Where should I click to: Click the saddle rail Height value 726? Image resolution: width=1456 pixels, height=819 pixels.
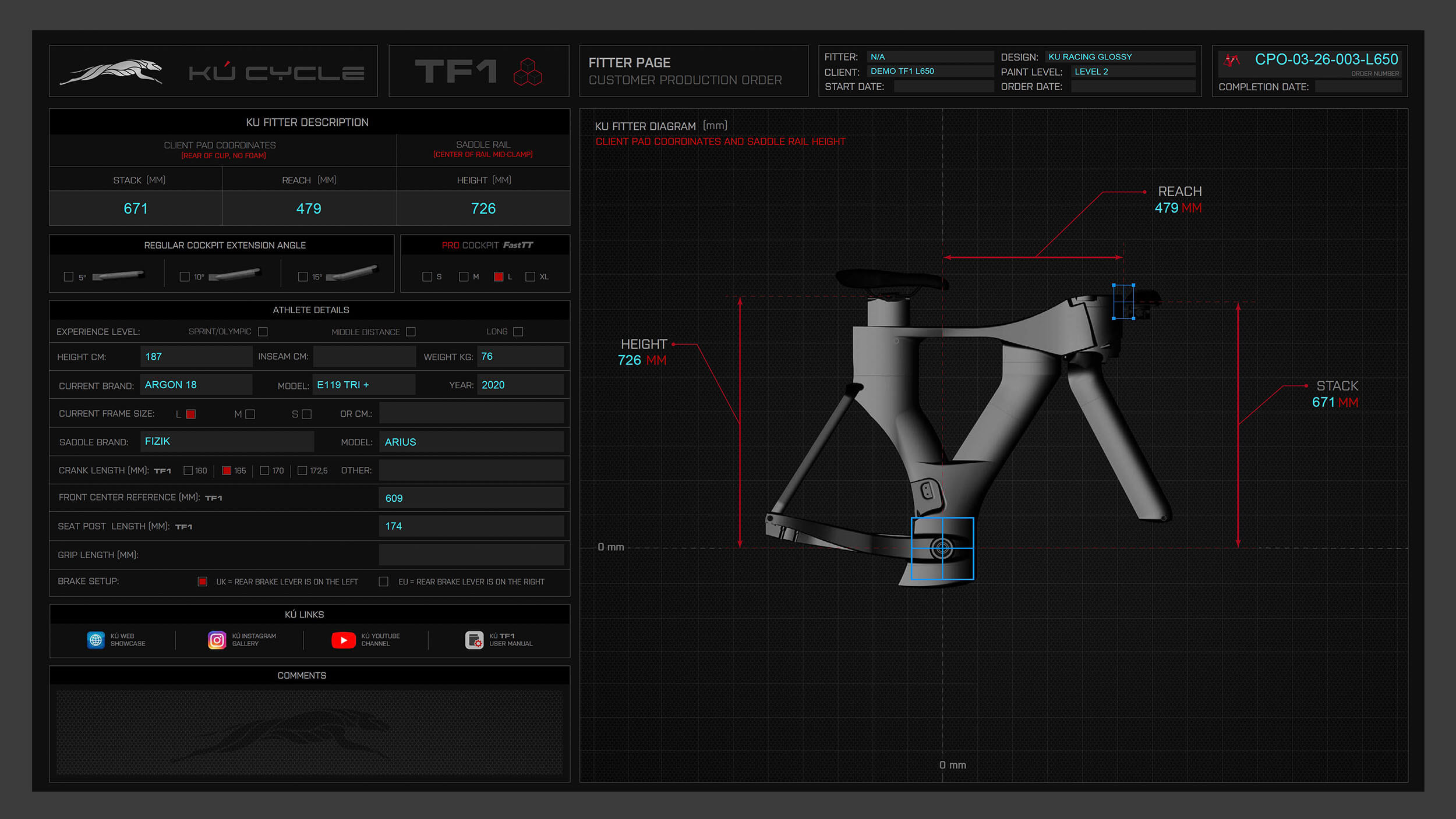click(483, 208)
